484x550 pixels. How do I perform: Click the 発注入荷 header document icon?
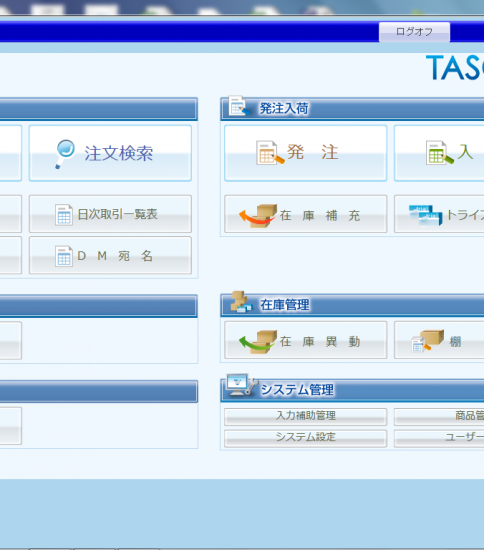pos(239,106)
